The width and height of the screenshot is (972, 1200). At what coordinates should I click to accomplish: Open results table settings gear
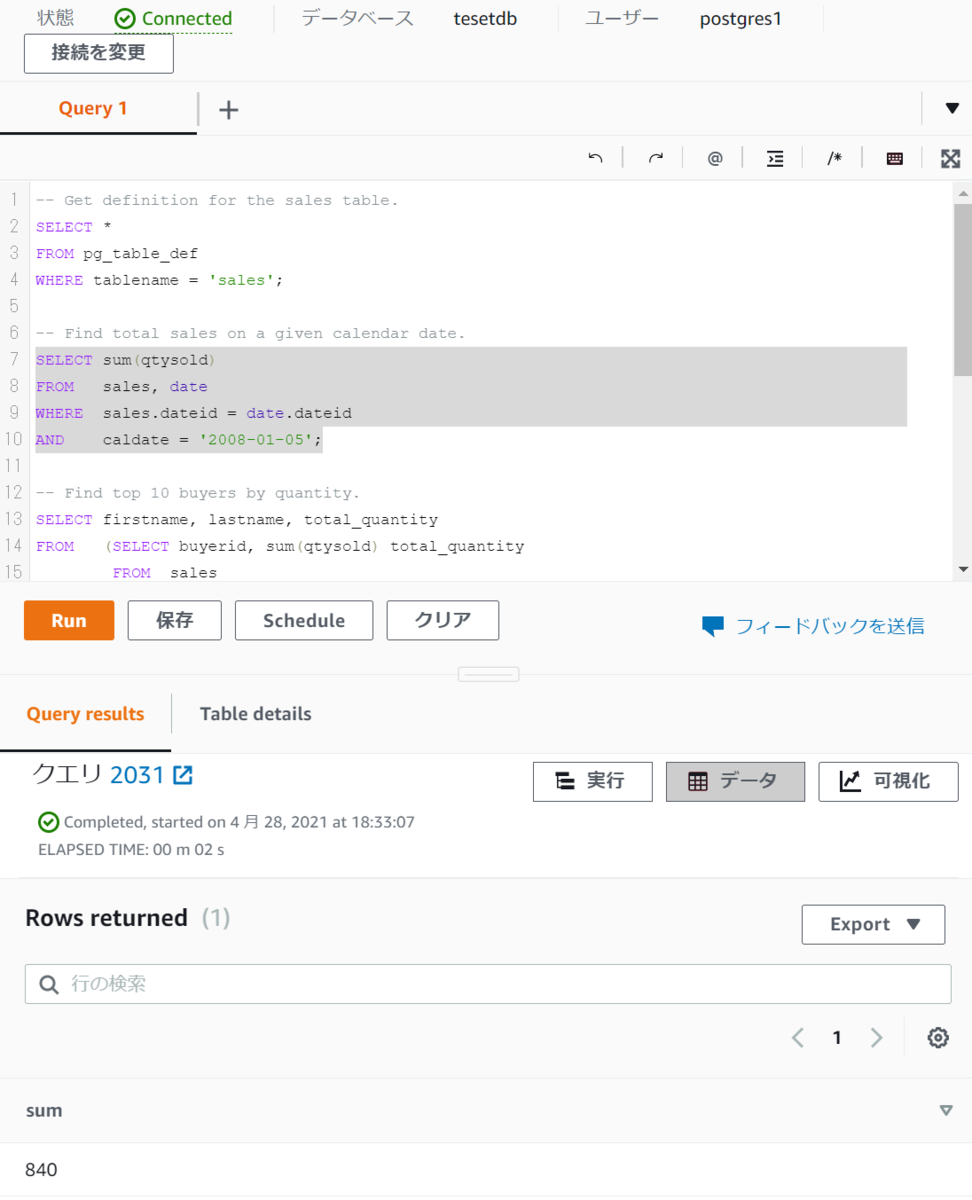pos(938,1038)
